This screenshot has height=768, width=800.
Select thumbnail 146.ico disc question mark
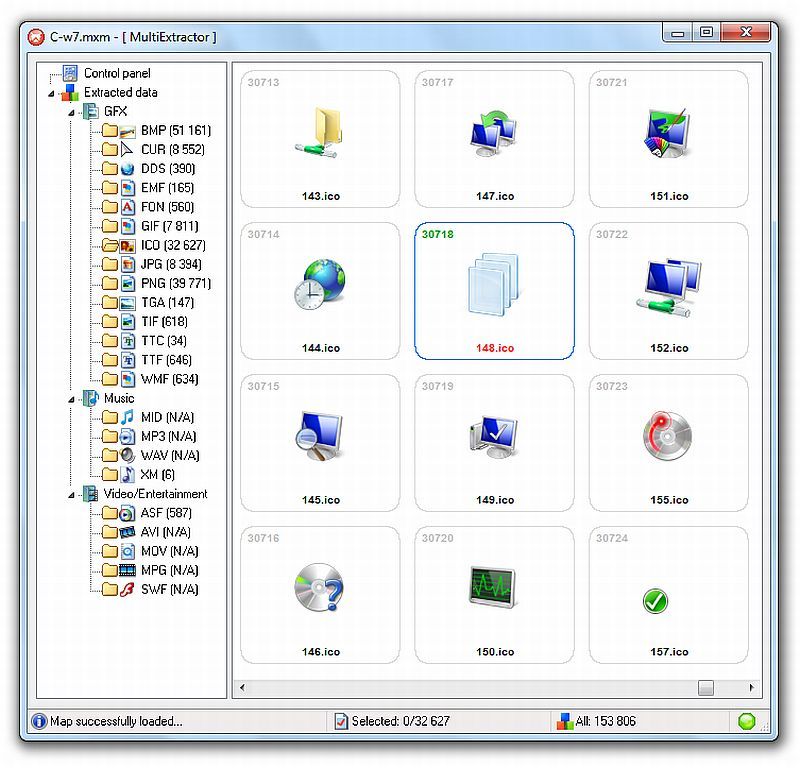320,595
